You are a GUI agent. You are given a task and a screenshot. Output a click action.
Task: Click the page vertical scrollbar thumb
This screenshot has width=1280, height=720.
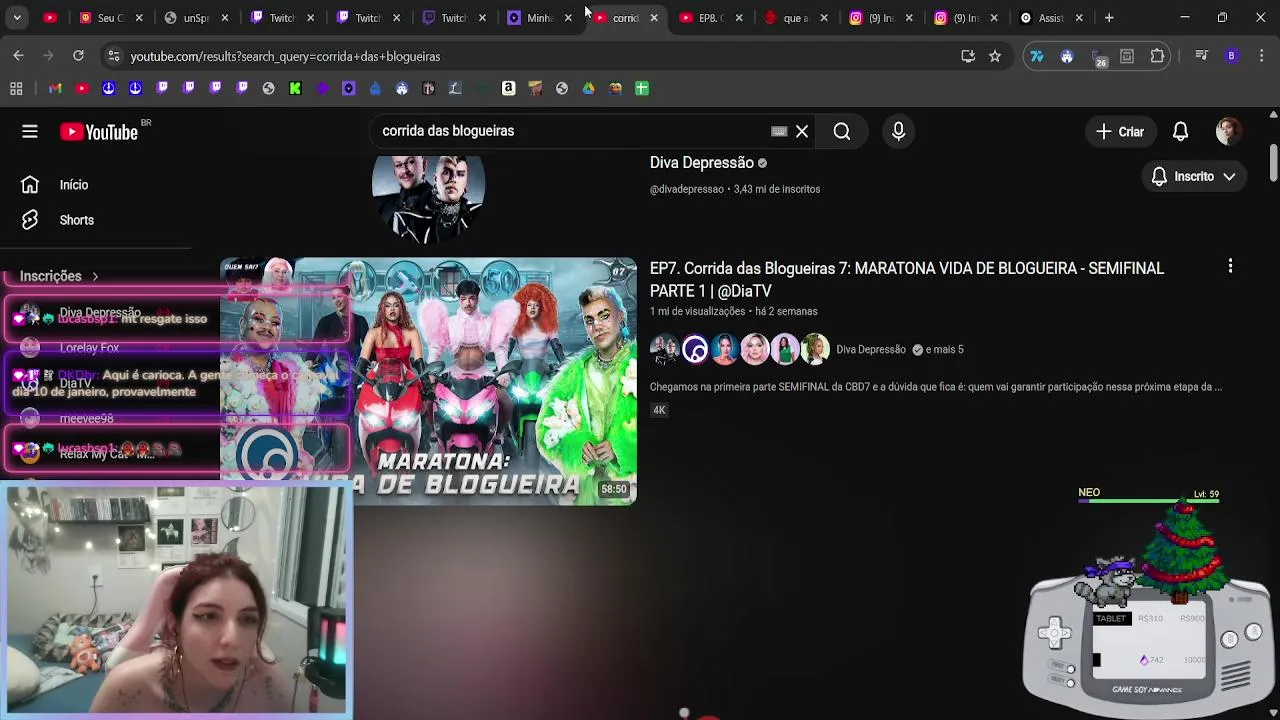click(x=1273, y=163)
